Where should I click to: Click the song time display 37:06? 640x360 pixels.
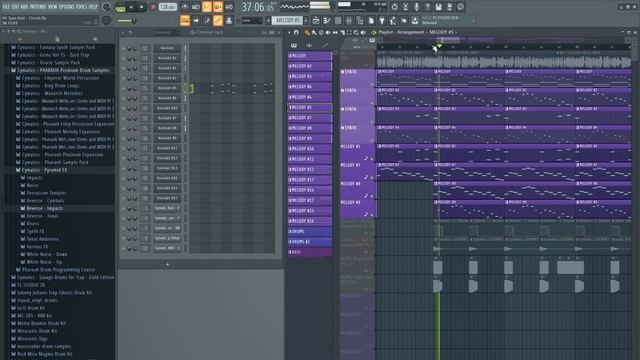(258, 7)
